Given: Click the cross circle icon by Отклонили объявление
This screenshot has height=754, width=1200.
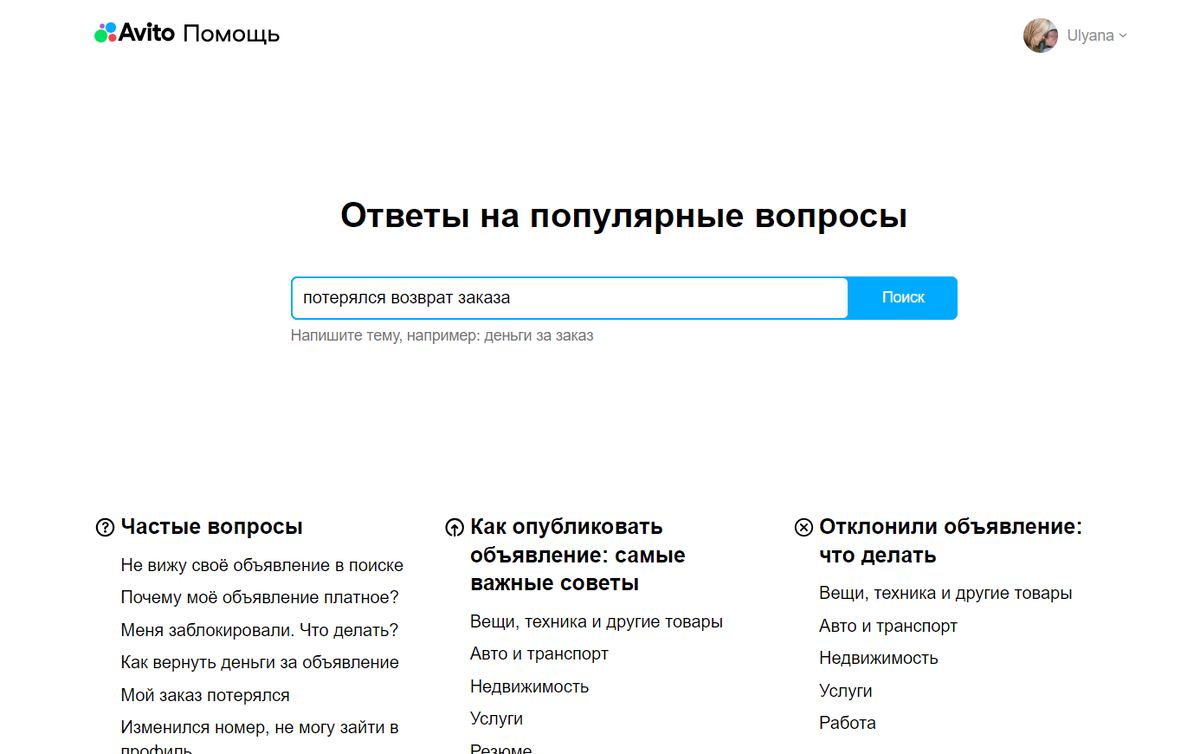Looking at the screenshot, I should click(803, 528).
